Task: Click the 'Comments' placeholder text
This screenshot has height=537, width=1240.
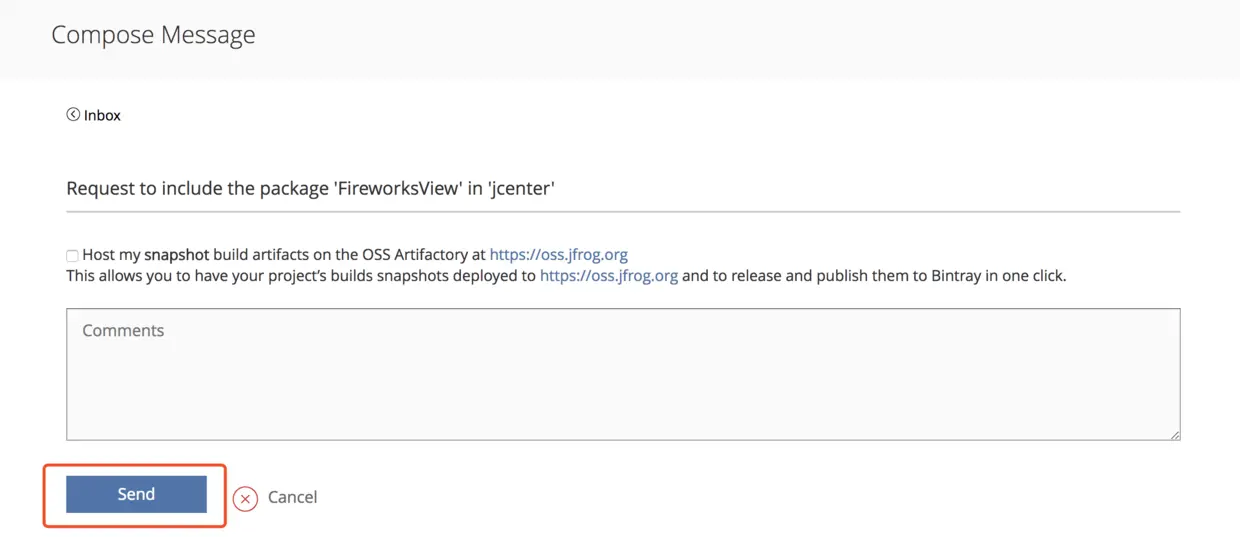Action: (123, 331)
